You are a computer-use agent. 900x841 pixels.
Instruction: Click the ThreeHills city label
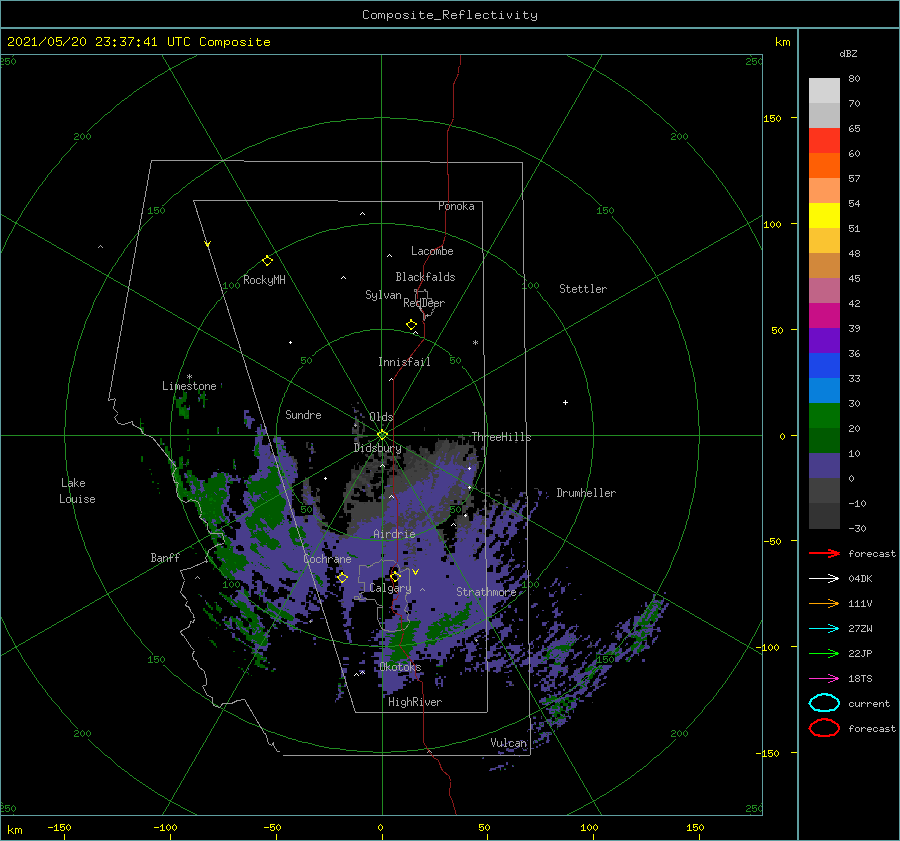pyautogui.click(x=502, y=437)
